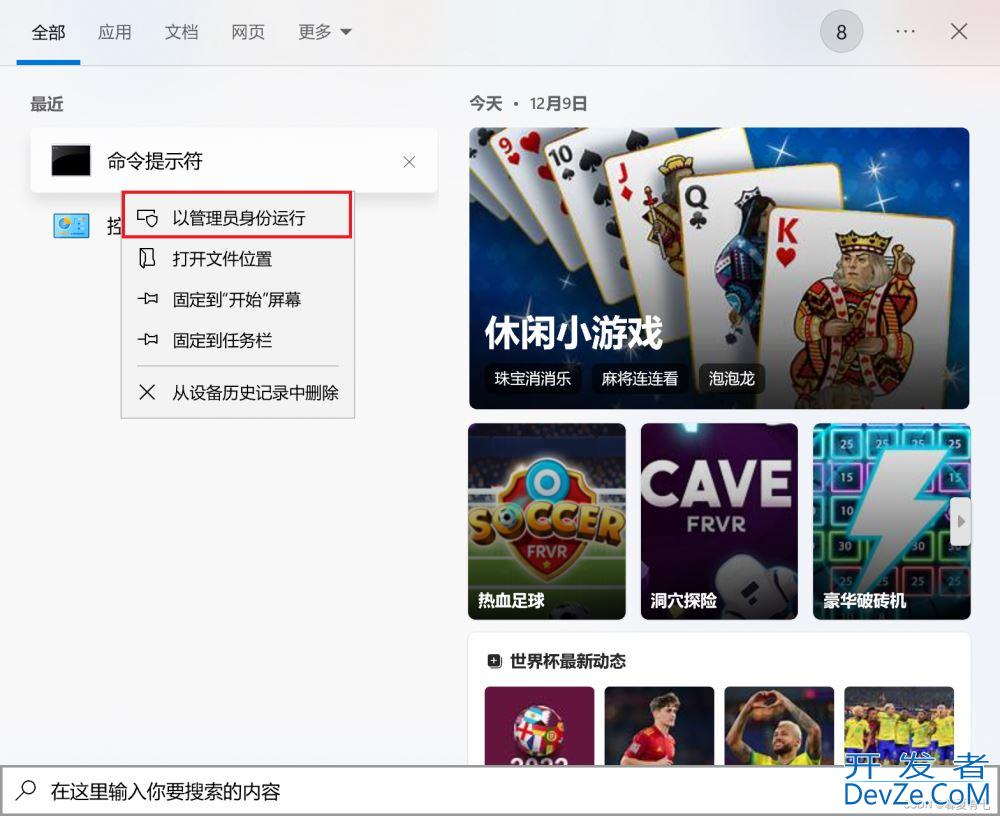Click the round badge showing 8
1000x816 pixels.
841,31
